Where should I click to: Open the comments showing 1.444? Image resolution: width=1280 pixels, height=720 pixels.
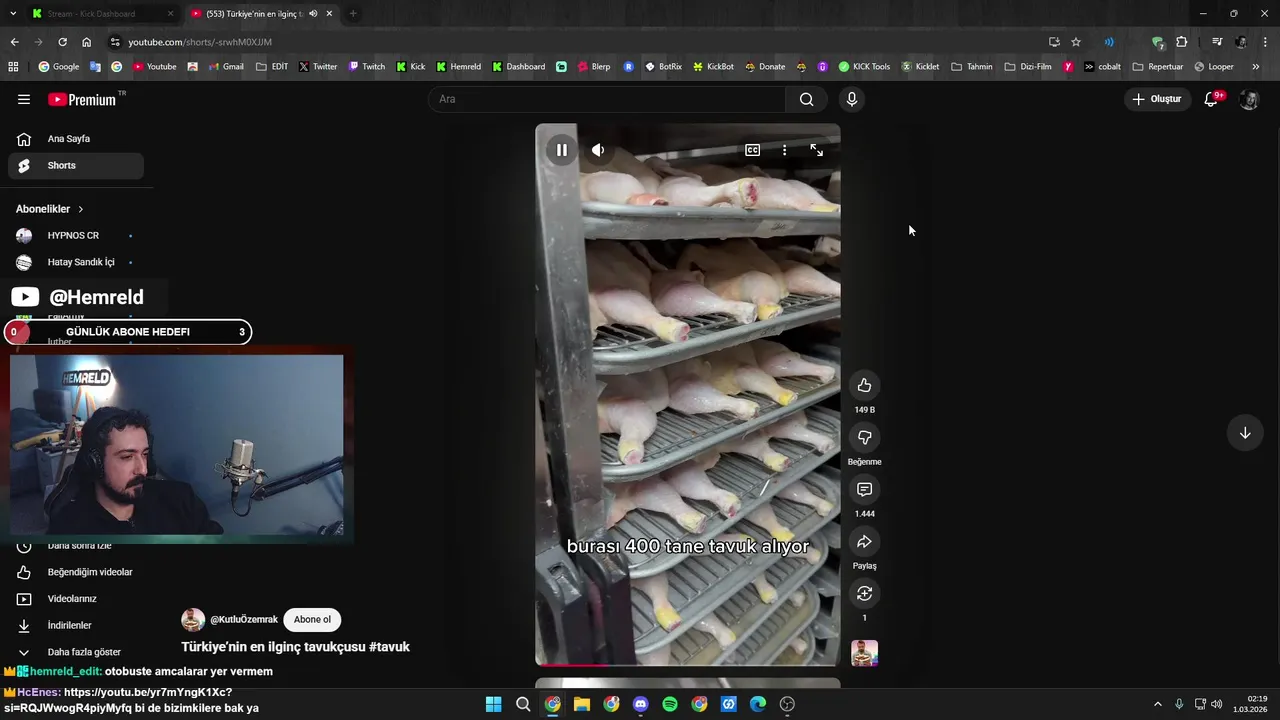coord(864,489)
